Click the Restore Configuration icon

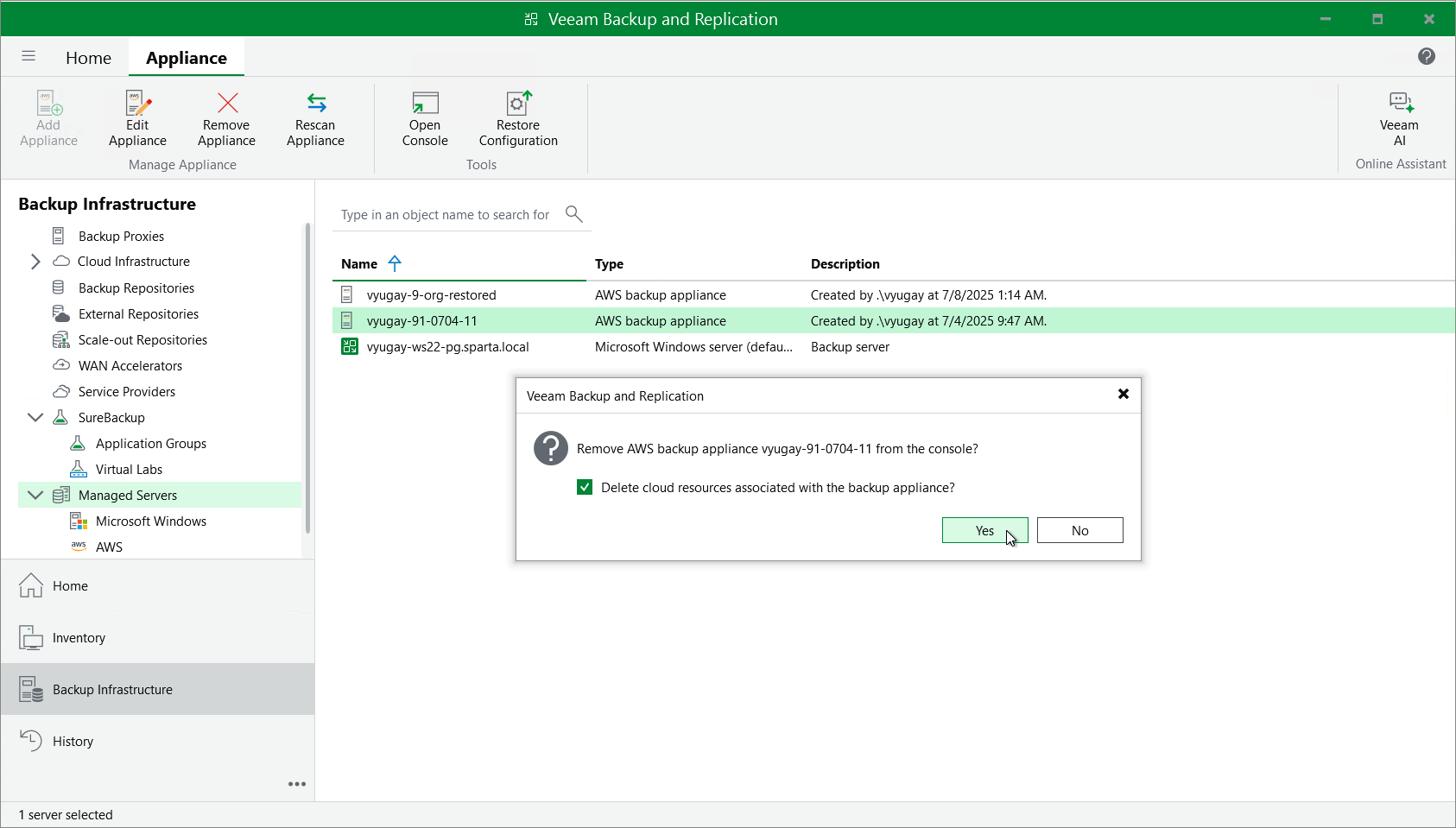pyautogui.click(x=518, y=104)
